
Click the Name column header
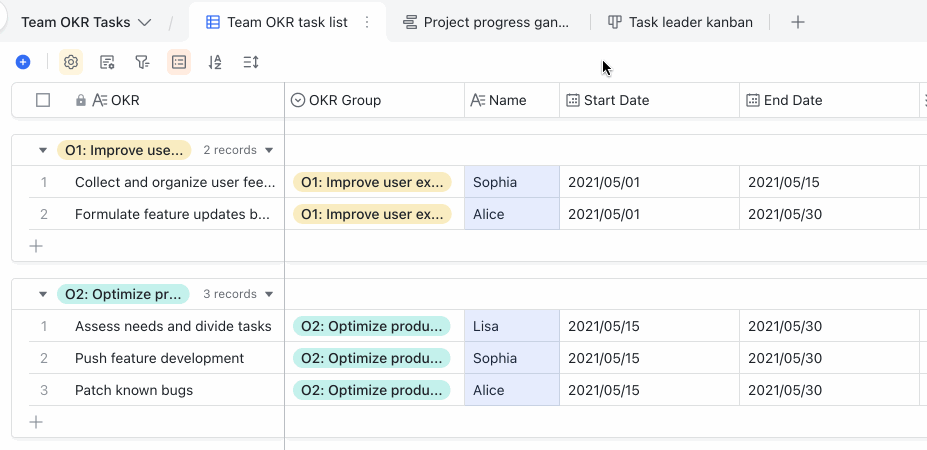(512, 100)
